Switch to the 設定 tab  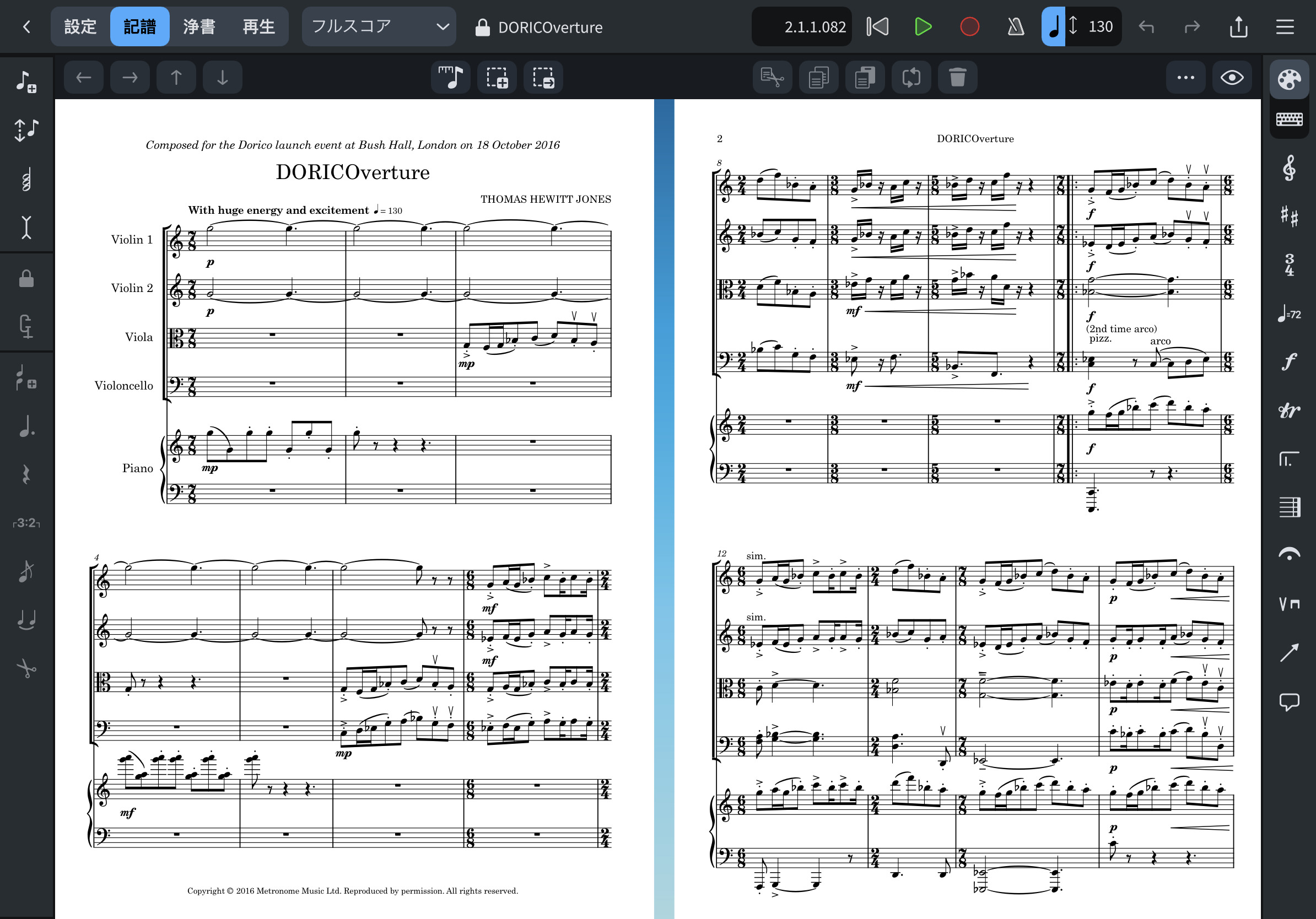80,27
